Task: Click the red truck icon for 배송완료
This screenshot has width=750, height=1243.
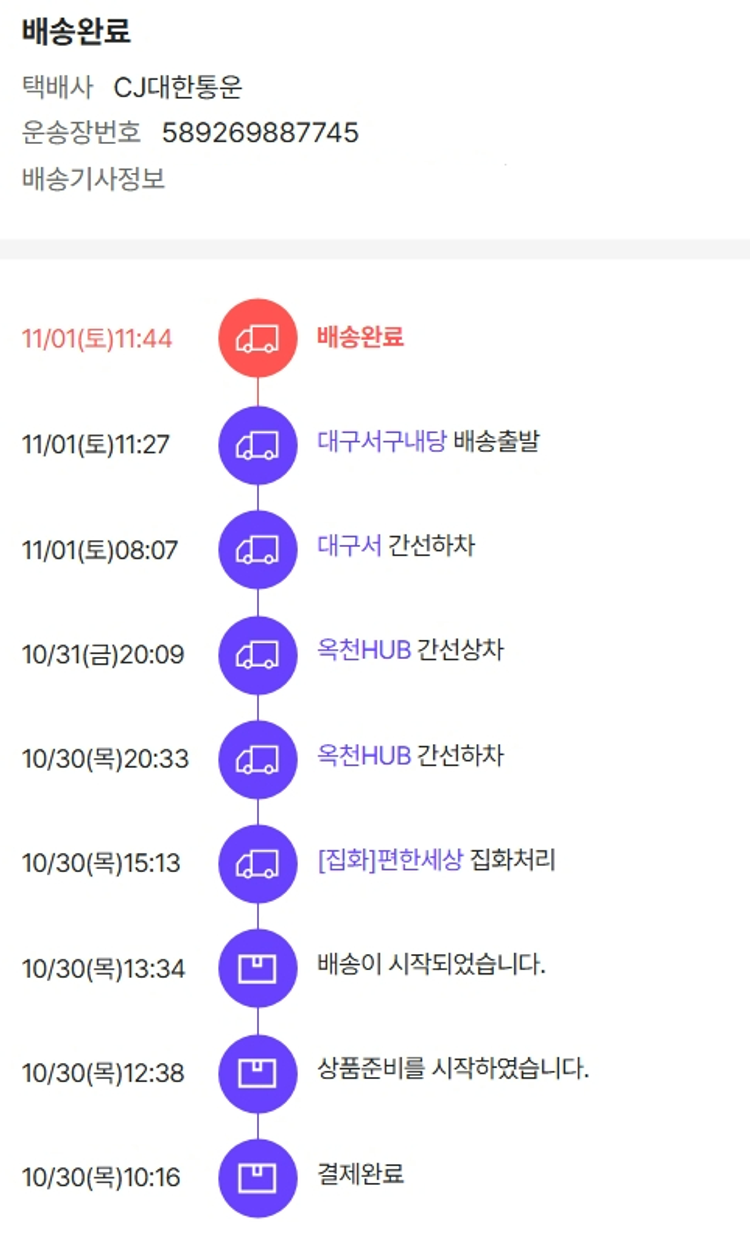Action: pos(257,339)
